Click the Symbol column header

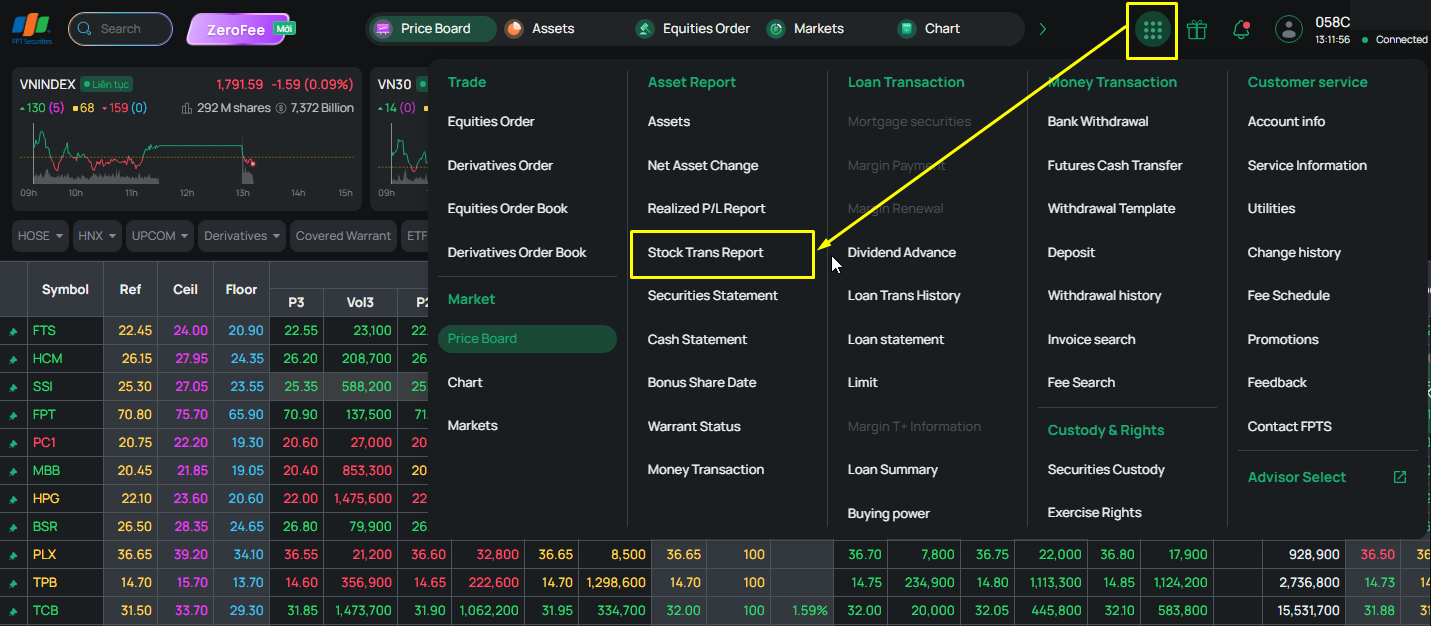(65, 290)
